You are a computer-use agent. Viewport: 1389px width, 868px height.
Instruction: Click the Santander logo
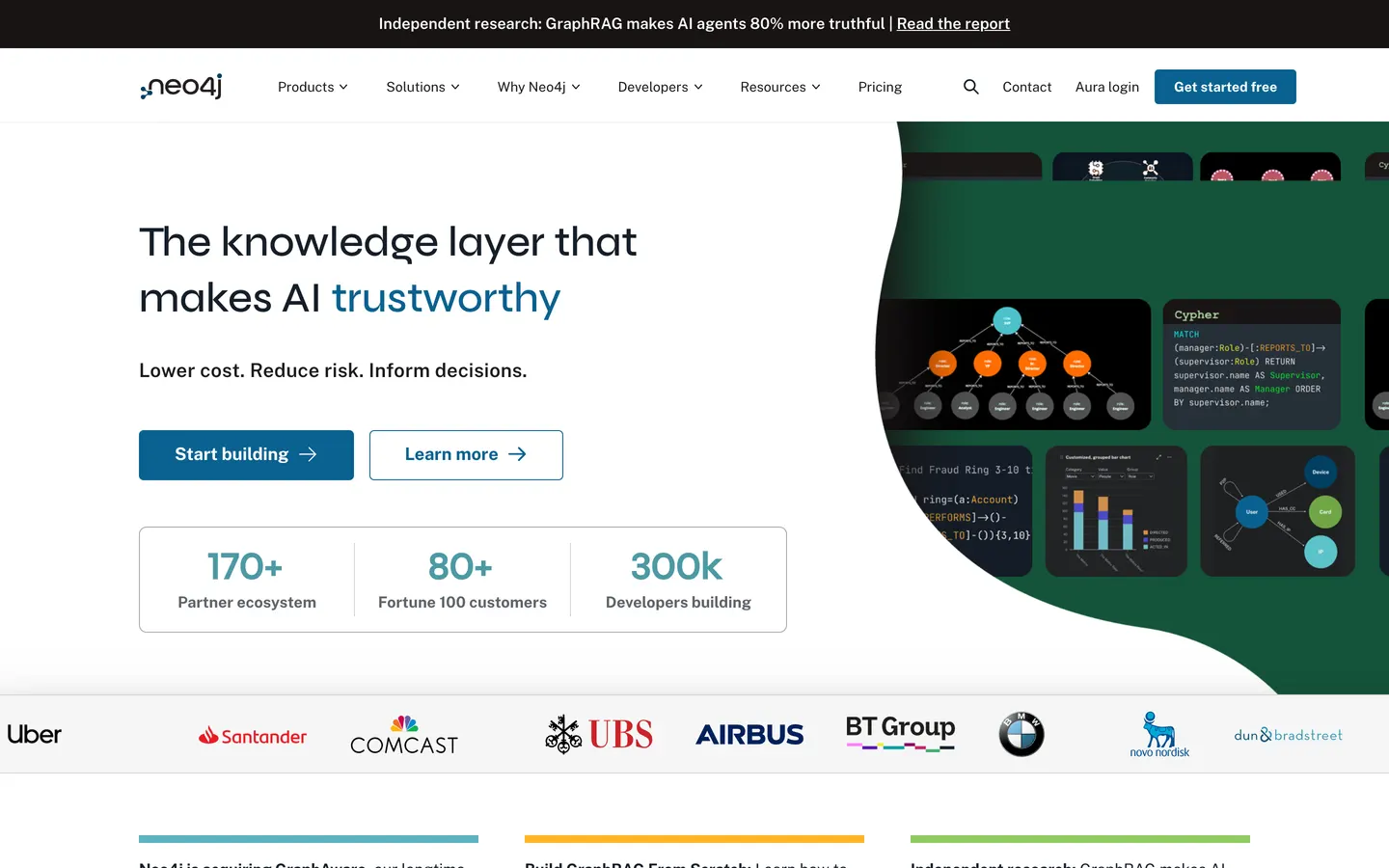(253, 736)
